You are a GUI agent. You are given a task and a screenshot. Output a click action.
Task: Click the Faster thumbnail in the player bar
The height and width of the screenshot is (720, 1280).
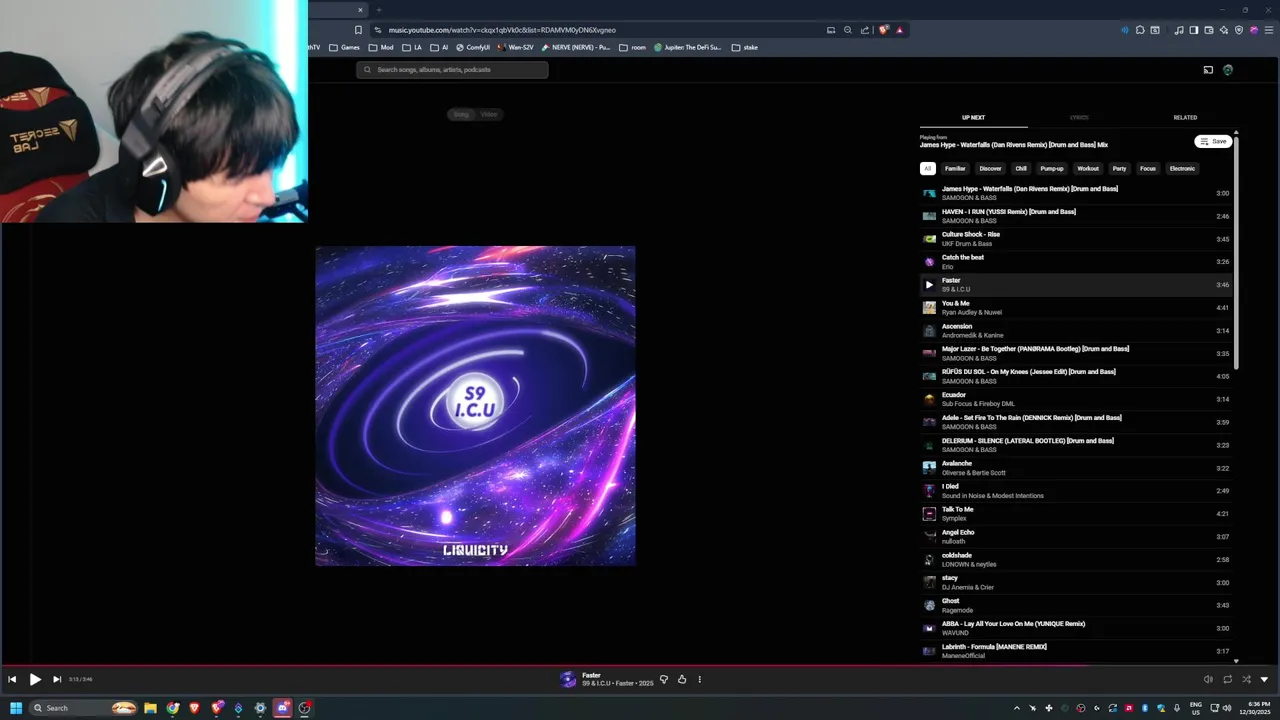point(568,679)
